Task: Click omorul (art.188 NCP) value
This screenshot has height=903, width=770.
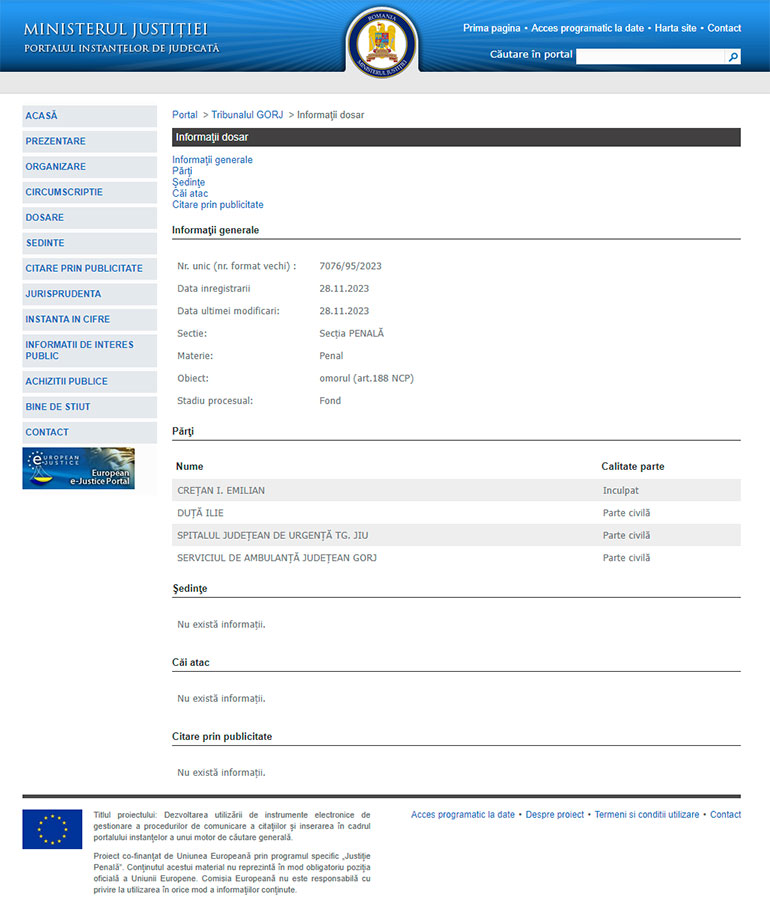Action: click(366, 378)
